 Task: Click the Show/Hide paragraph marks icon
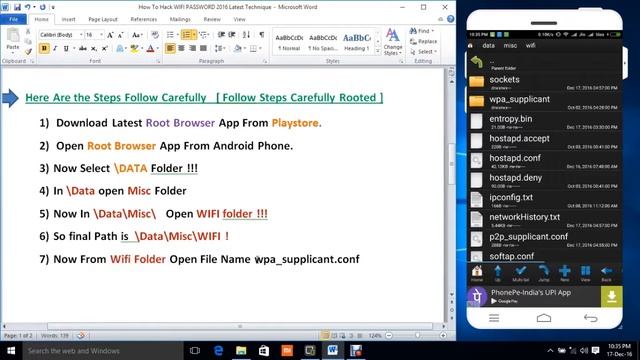(x=262, y=35)
